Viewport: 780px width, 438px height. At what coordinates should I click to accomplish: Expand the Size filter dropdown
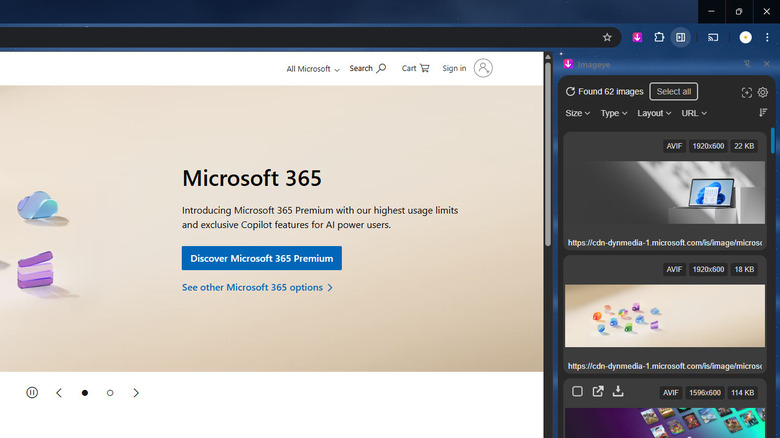[579, 113]
